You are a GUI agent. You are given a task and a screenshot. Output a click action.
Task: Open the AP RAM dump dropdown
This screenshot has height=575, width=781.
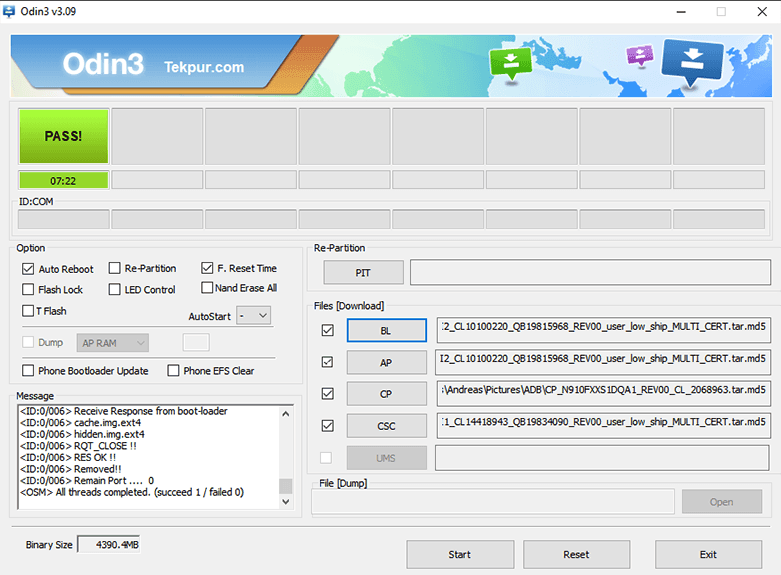113,343
